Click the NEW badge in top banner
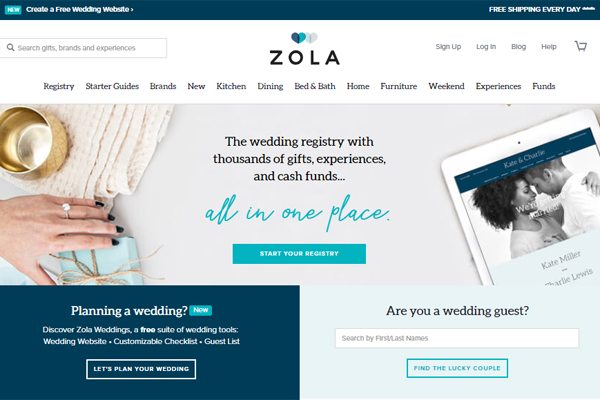 (13, 10)
